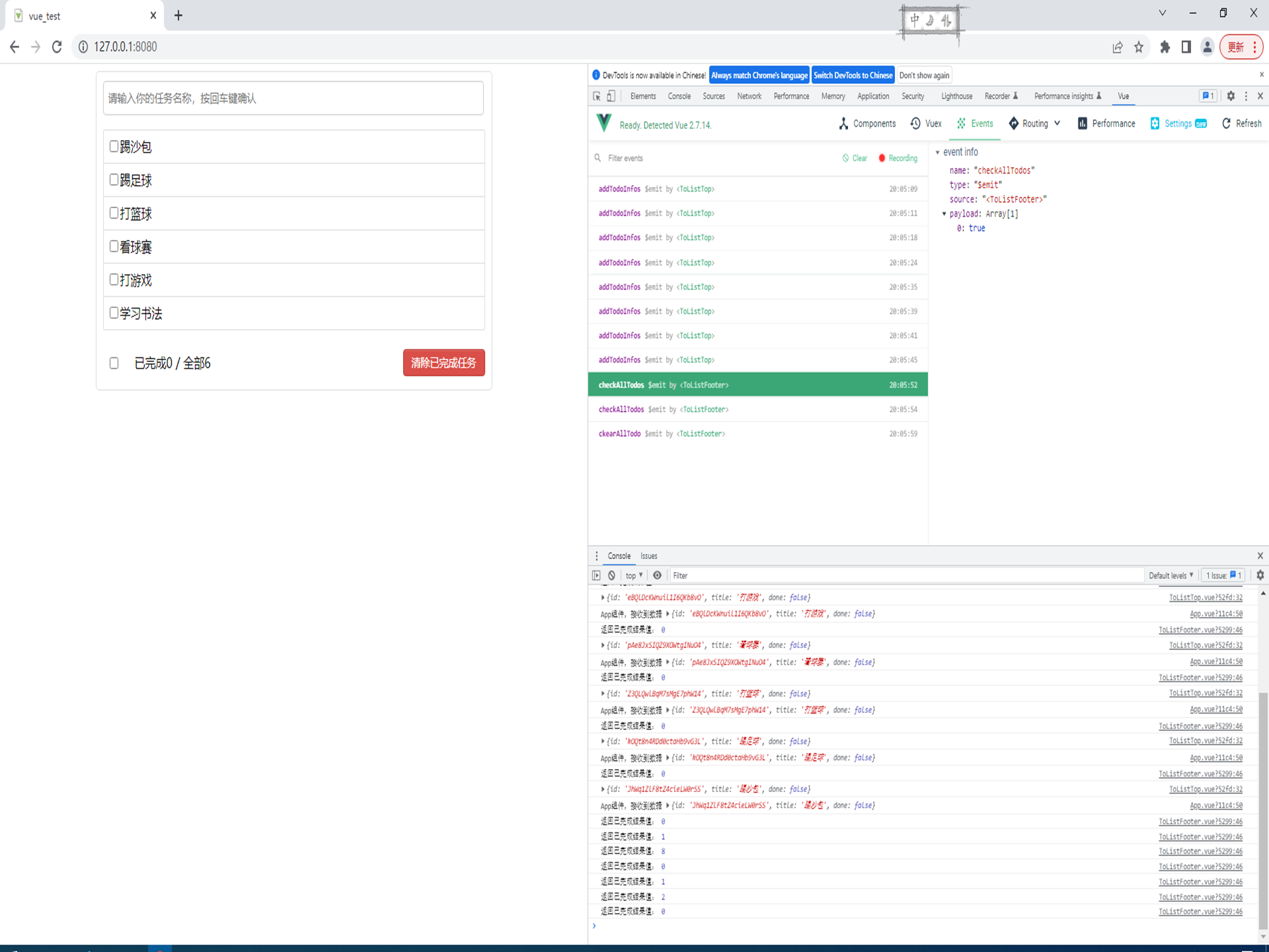Open the Sources tab
Image resolution: width=1269 pixels, height=952 pixels.
pos(714,96)
